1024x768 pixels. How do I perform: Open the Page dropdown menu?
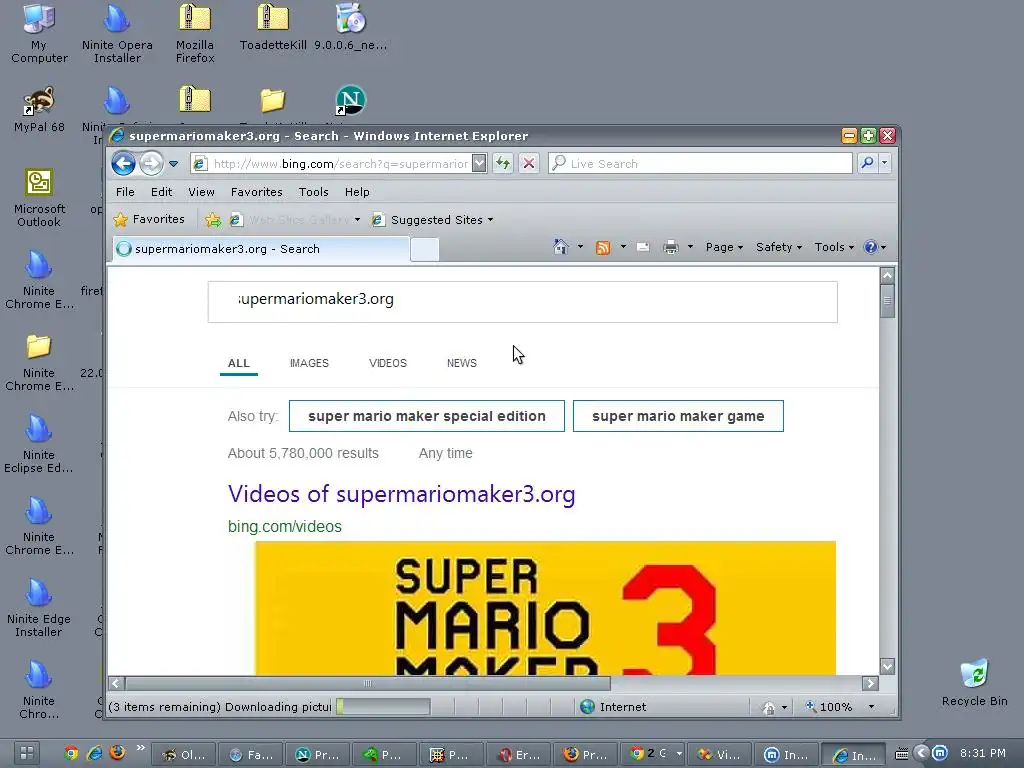724,247
